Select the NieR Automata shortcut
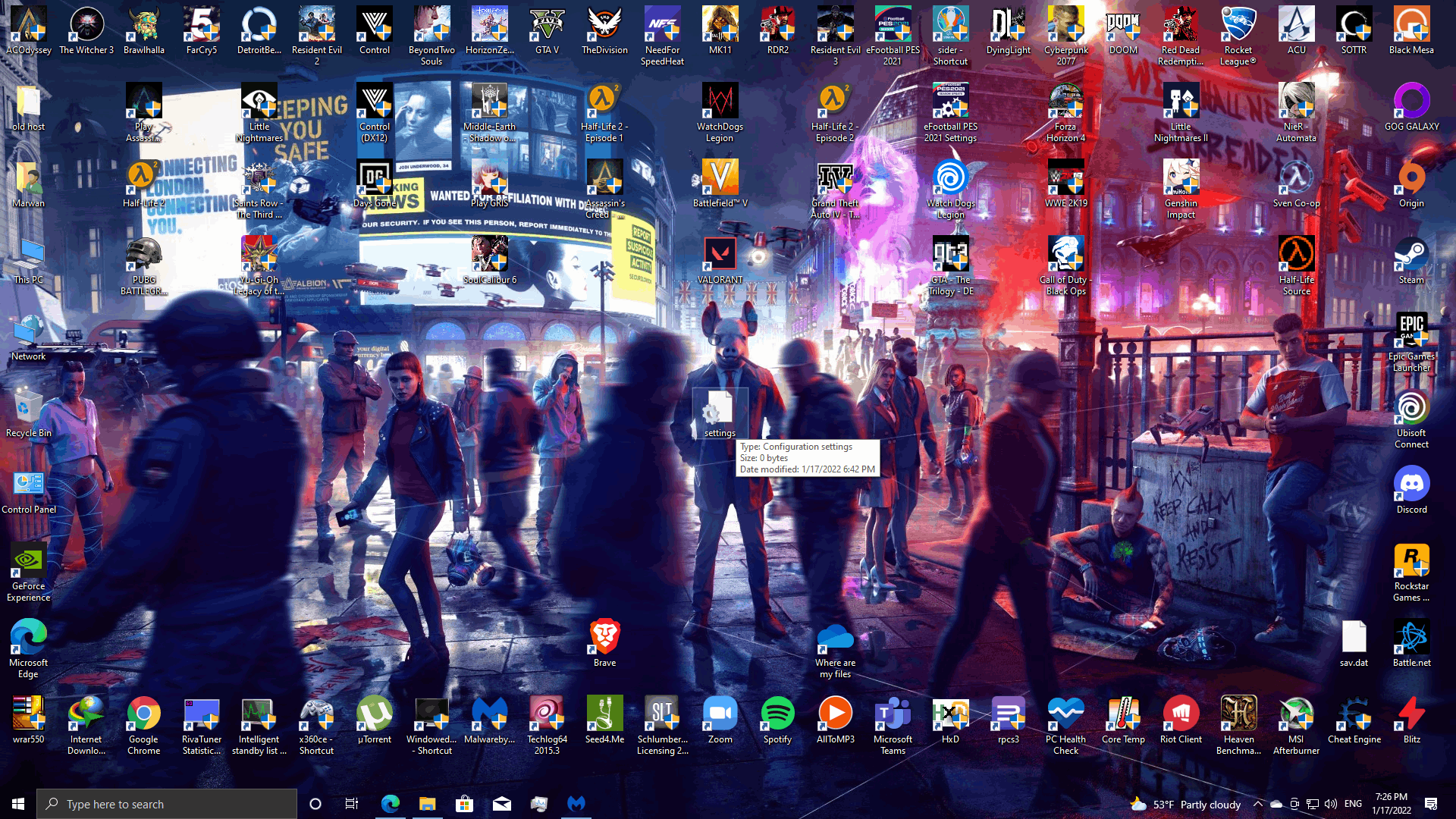This screenshot has height=819, width=1456. [1296, 113]
